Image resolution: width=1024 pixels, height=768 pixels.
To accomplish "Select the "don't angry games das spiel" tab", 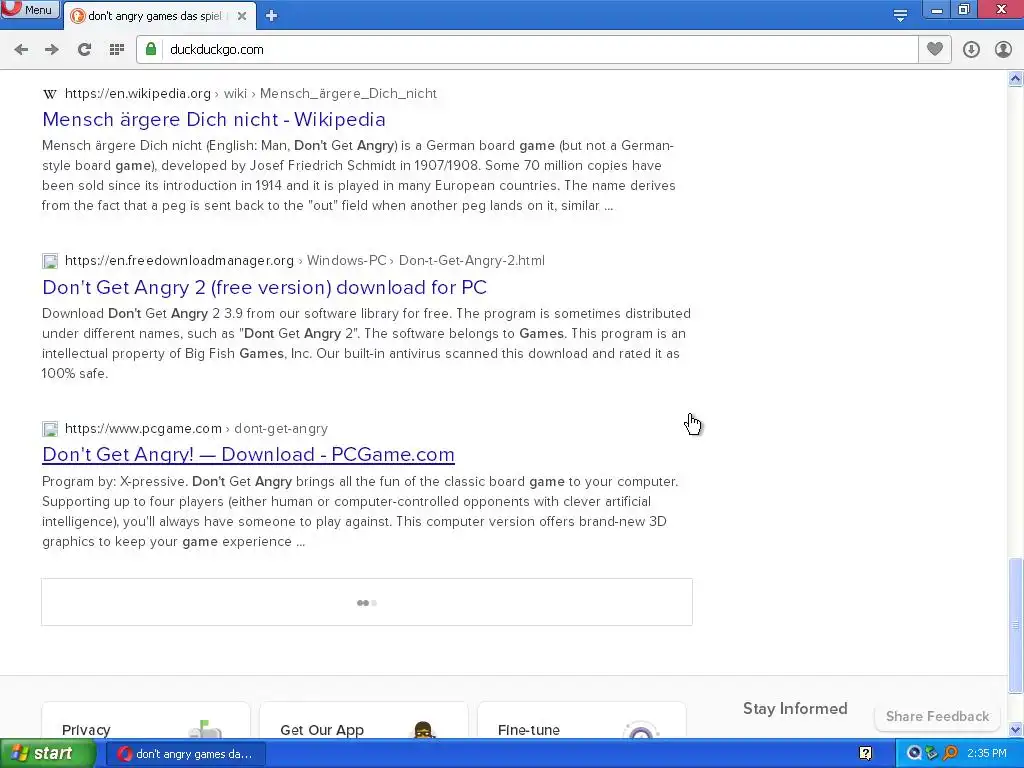I will (x=155, y=16).
